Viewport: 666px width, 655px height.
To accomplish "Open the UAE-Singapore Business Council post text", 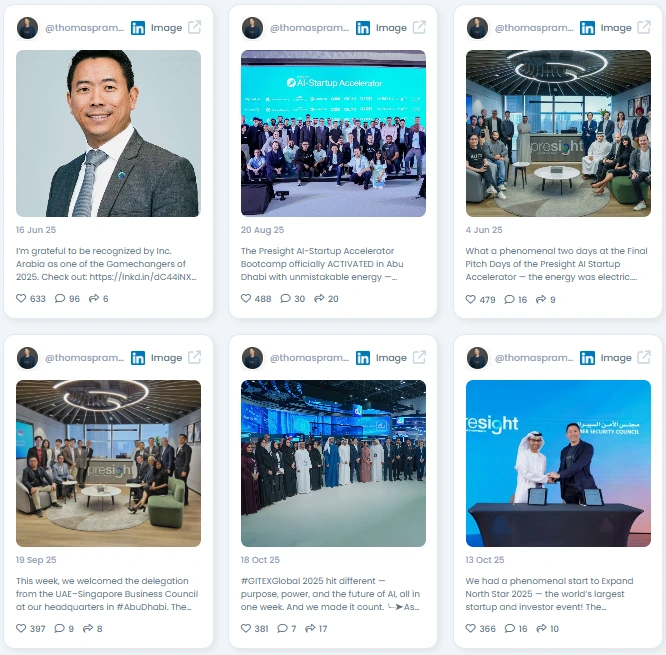I will coord(107,594).
